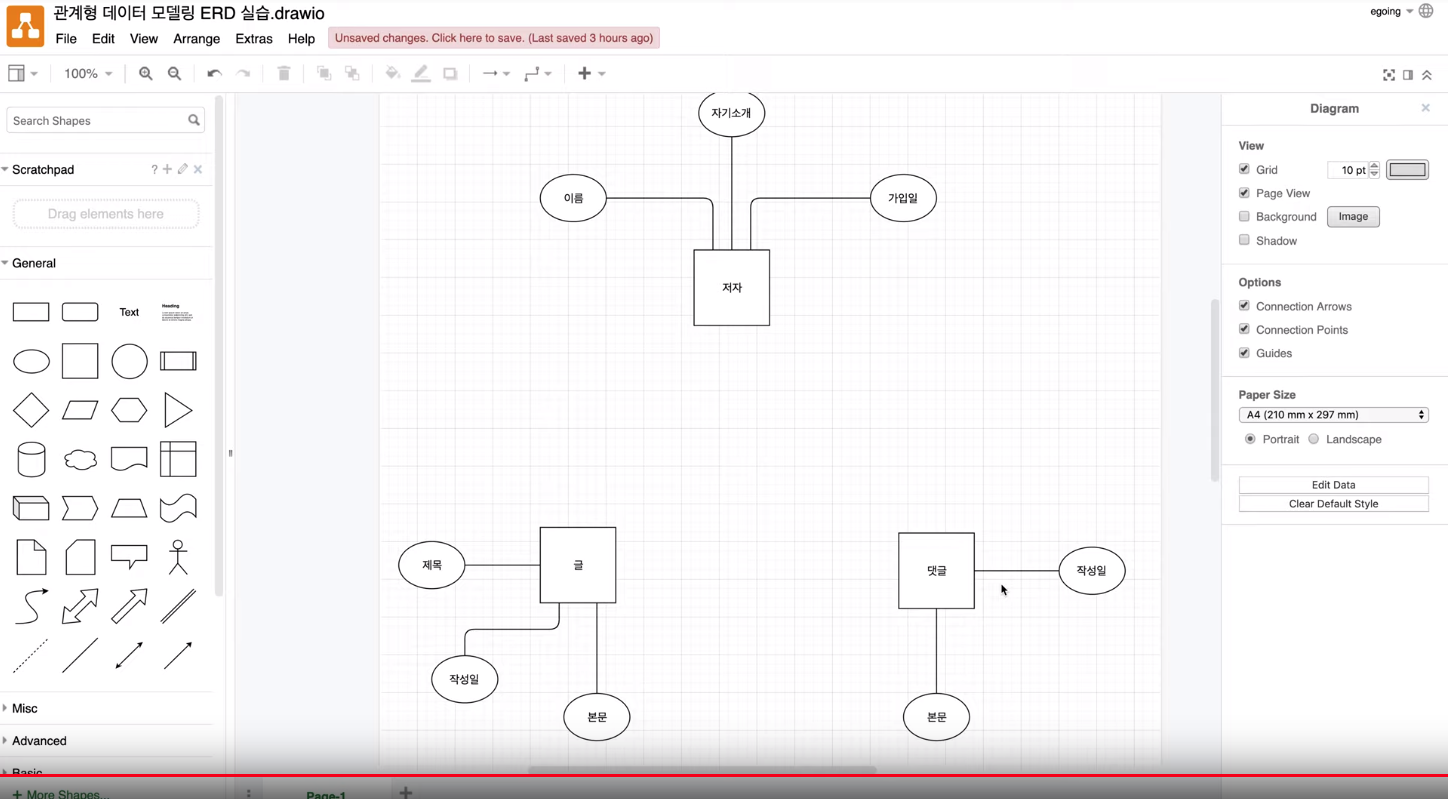The image size is (1448, 799).
Task: Click the fill color bucket icon
Action: pyautogui.click(x=392, y=74)
